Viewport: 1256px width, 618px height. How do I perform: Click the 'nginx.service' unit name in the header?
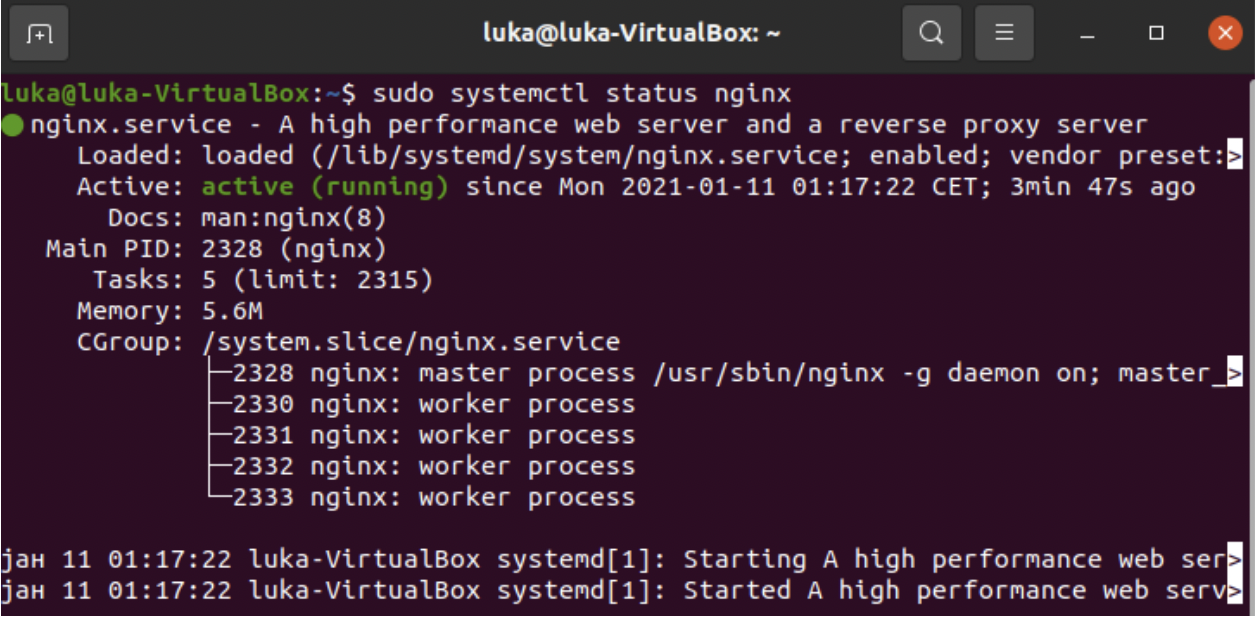tap(131, 125)
